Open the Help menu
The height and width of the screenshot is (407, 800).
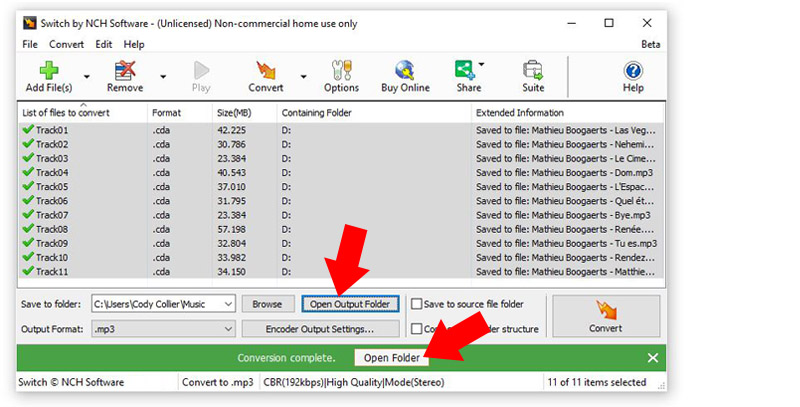pos(134,44)
